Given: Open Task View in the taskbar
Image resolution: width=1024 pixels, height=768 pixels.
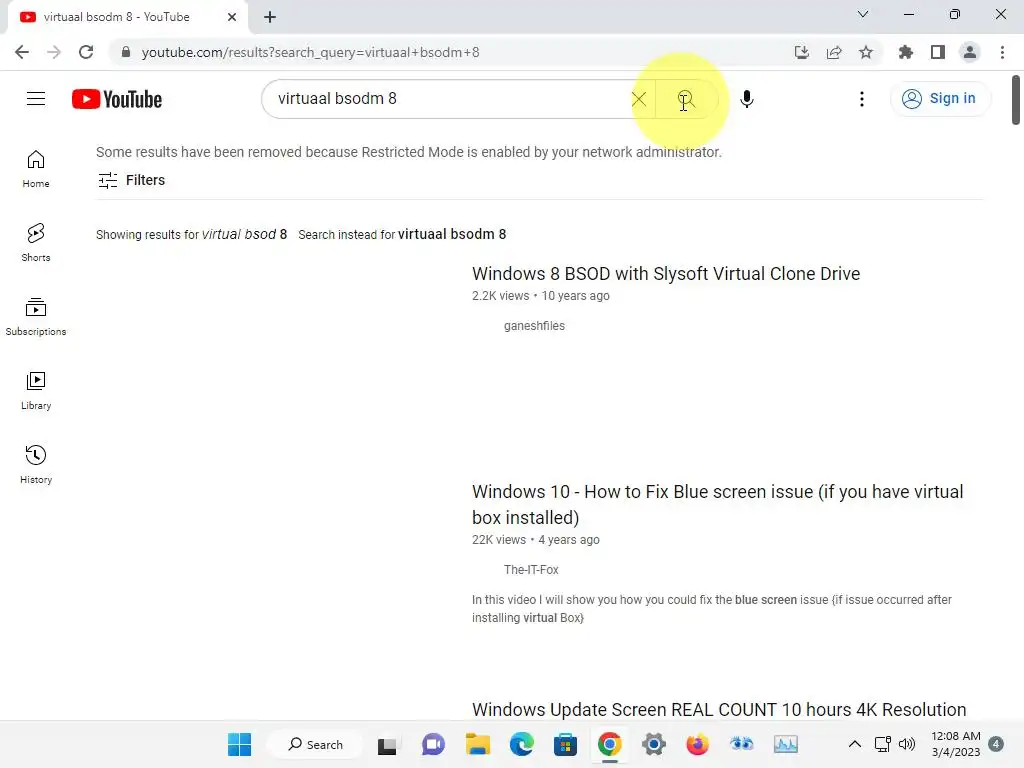Looking at the screenshot, I should [x=387, y=744].
